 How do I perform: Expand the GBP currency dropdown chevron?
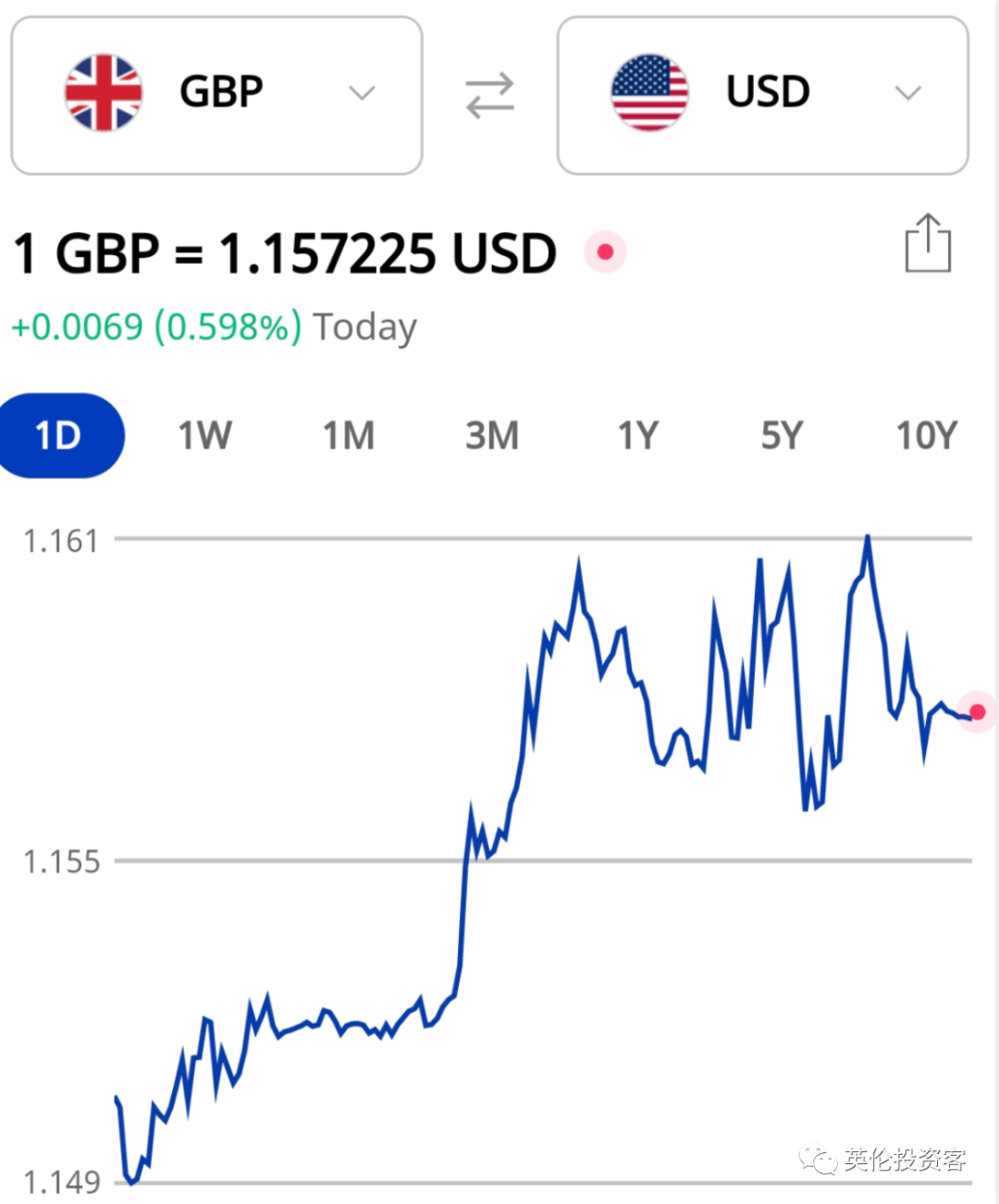[x=362, y=92]
